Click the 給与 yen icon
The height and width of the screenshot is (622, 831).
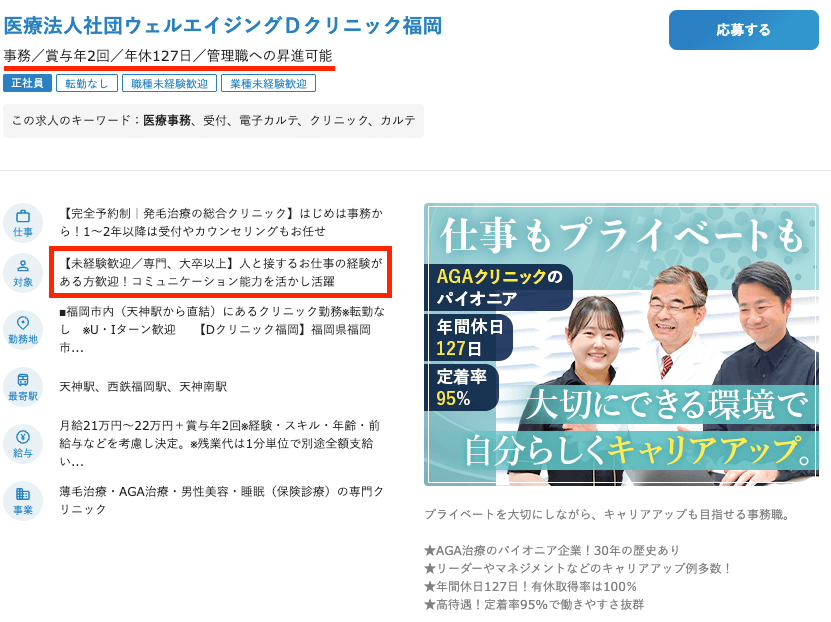pos(23,444)
